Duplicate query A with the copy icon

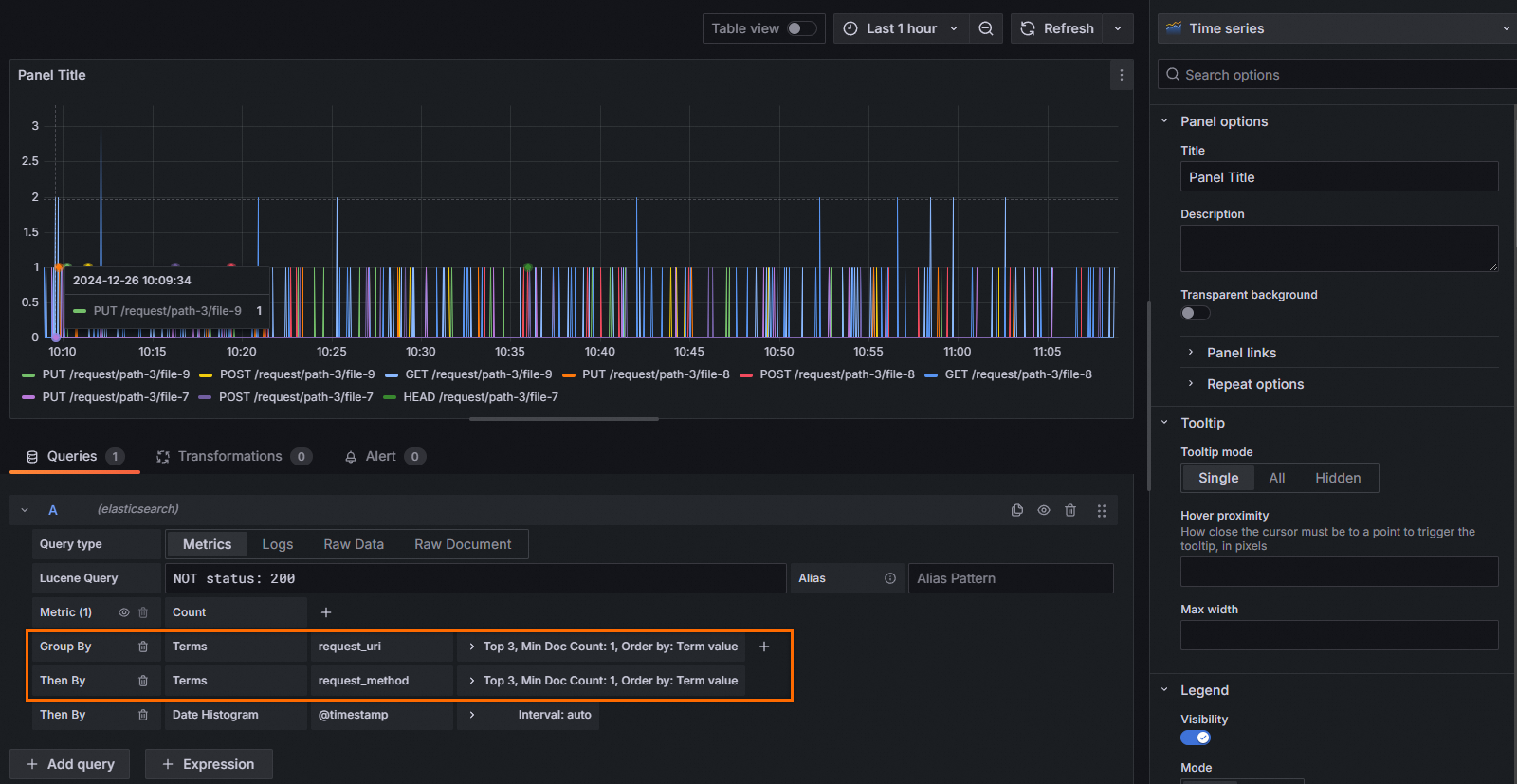tap(1017, 510)
